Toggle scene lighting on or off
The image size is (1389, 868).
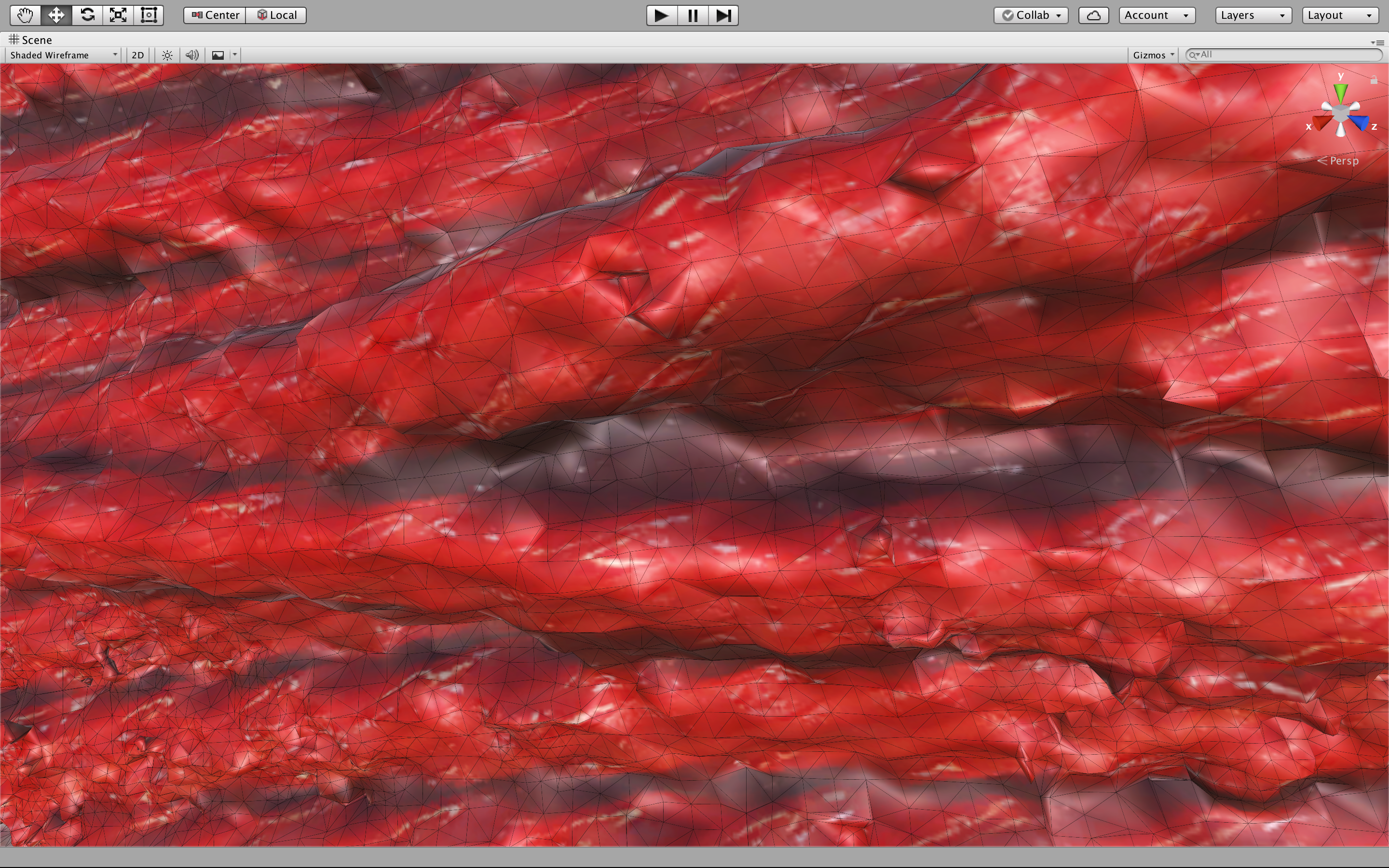[167, 55]
